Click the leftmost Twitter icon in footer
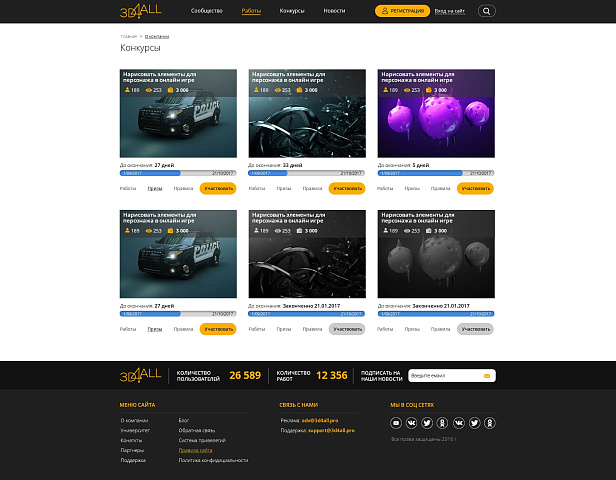616x480 pixels. (x=427, y=423)
